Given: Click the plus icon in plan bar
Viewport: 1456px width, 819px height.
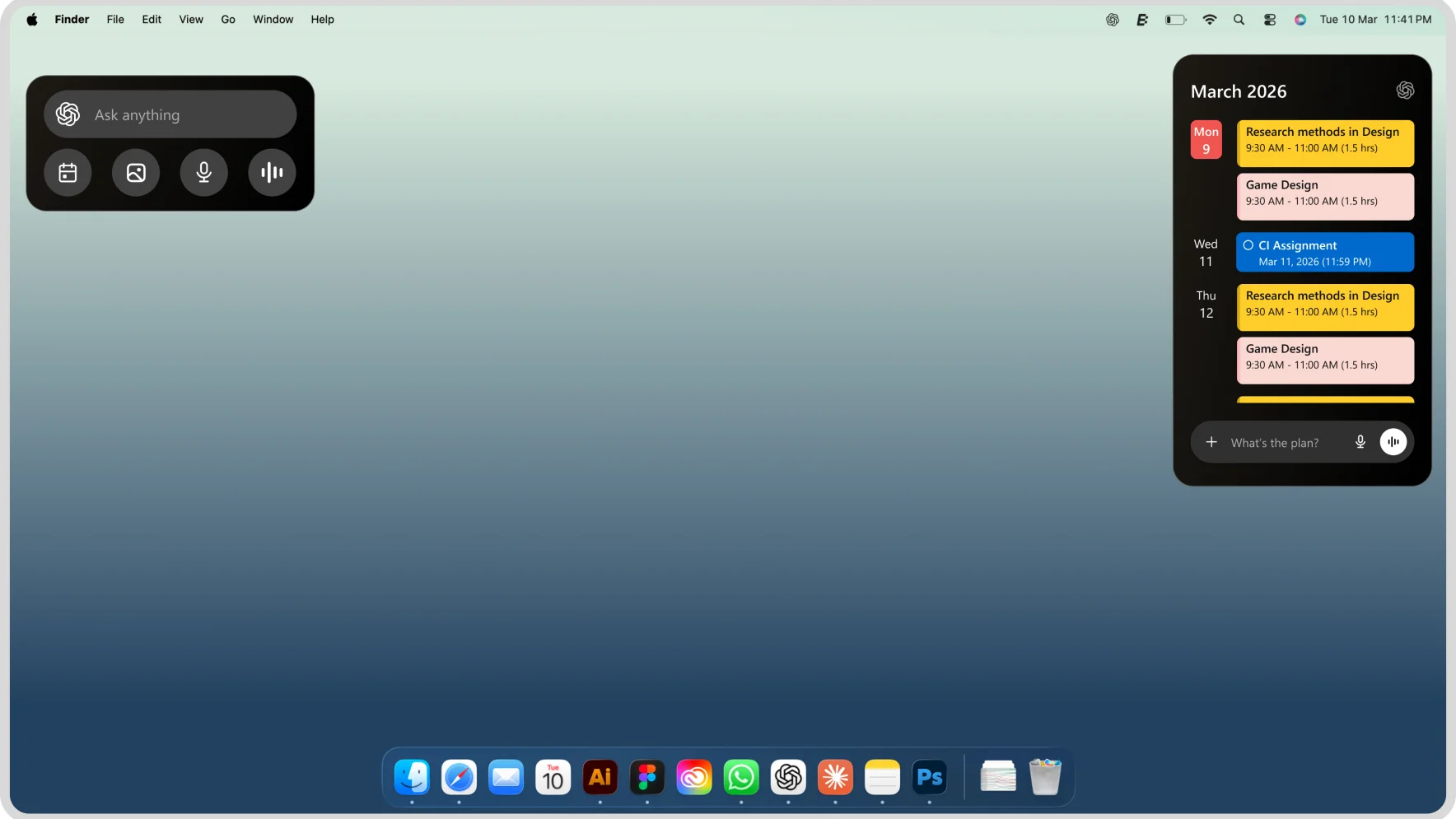Looking at the screenshot, I should click(x=1211, y=442).
